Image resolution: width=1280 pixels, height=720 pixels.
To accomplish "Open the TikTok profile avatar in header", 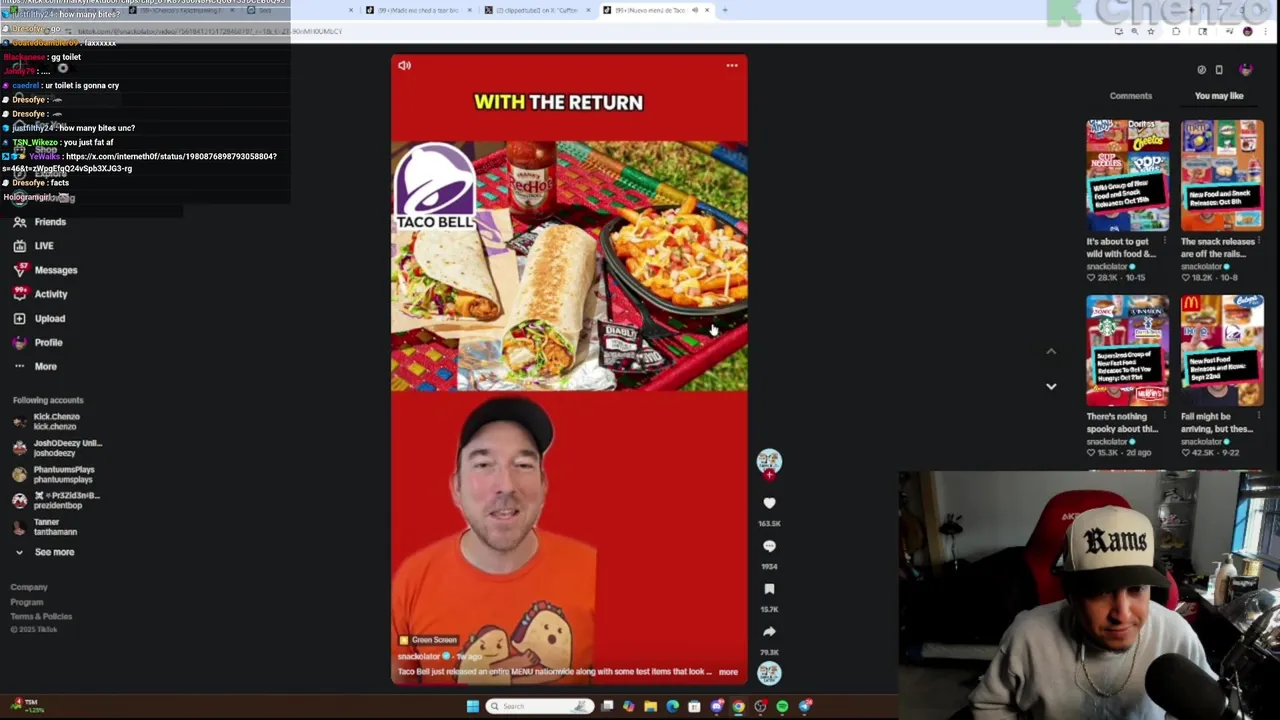I will [x=1246, y=69].
